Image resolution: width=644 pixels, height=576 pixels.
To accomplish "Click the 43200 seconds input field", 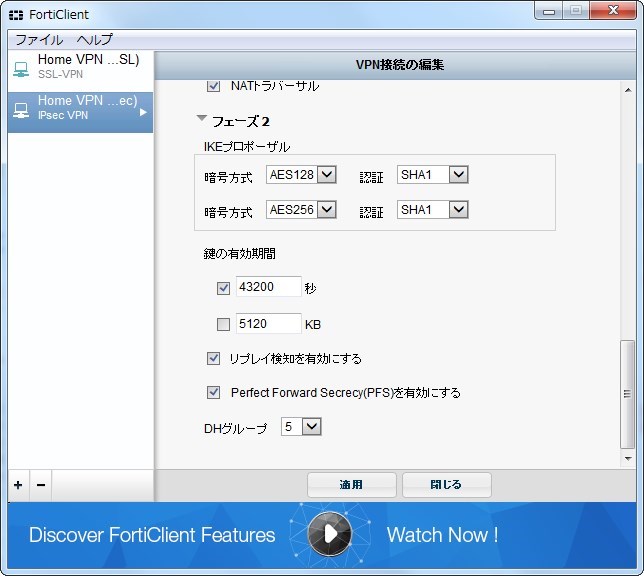I will [269, 287].
